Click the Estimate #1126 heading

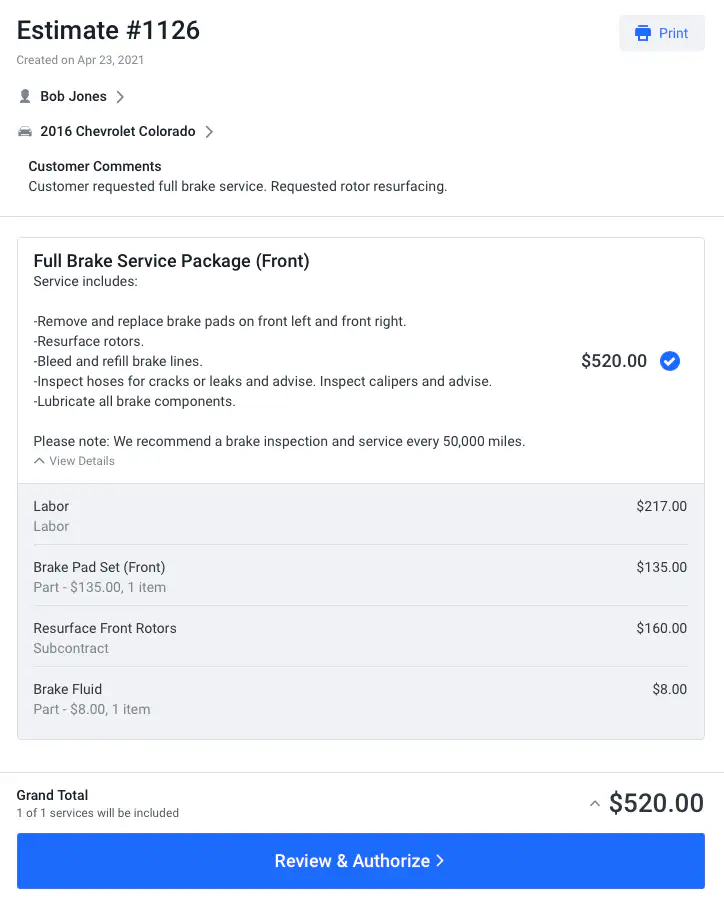[x=108, y=30]
